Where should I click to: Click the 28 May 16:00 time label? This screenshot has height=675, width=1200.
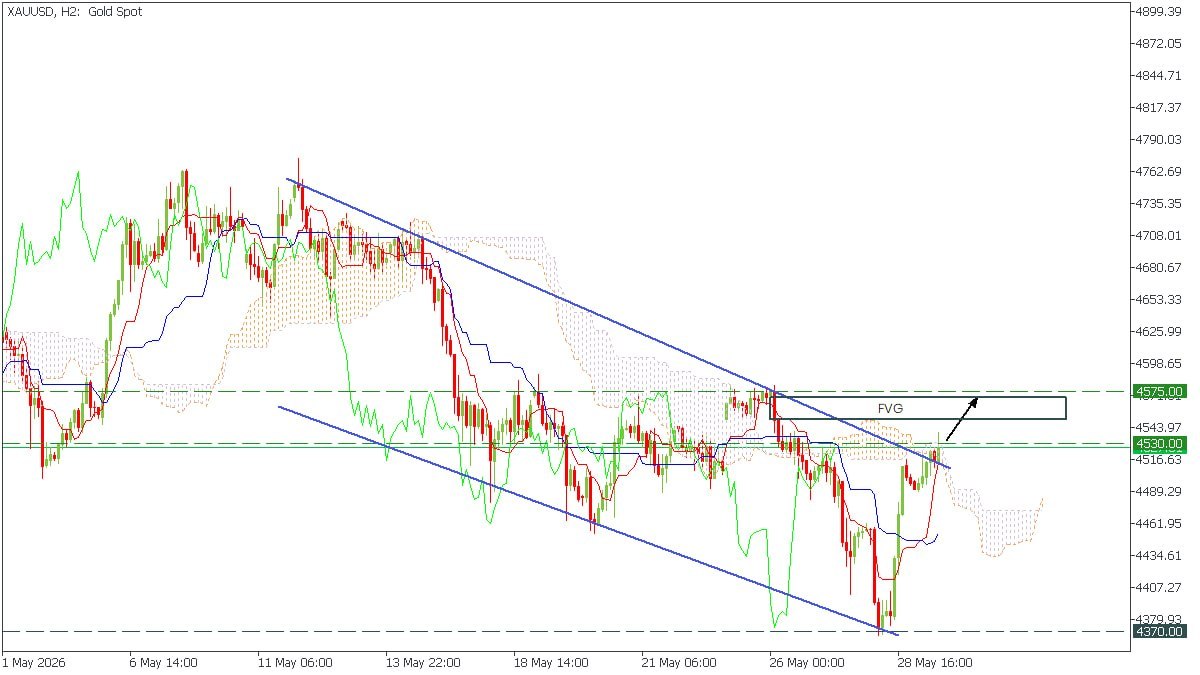[x=935, y=662]
